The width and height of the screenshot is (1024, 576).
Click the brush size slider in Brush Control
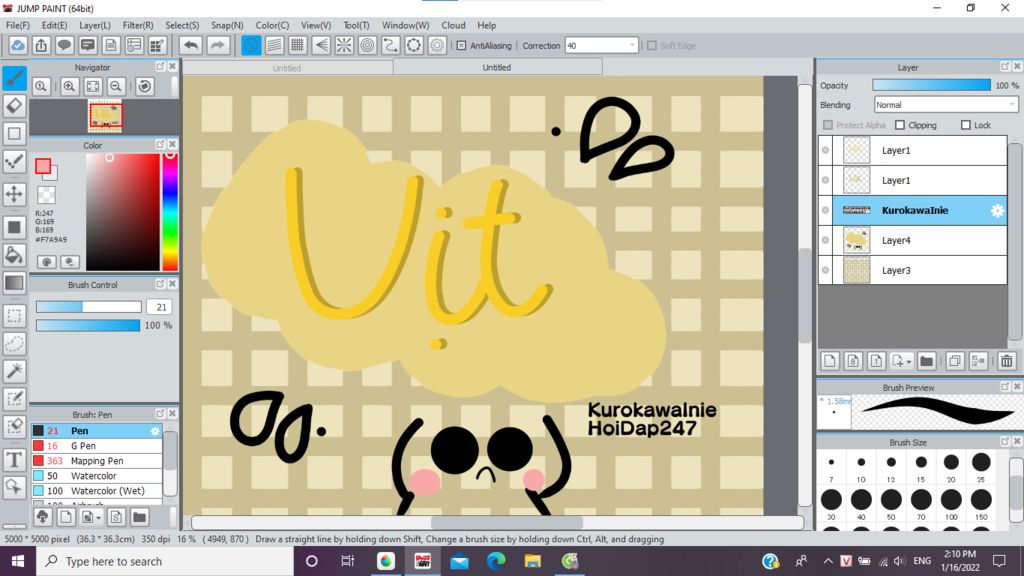pyautogui.click(x=88, y=307)
